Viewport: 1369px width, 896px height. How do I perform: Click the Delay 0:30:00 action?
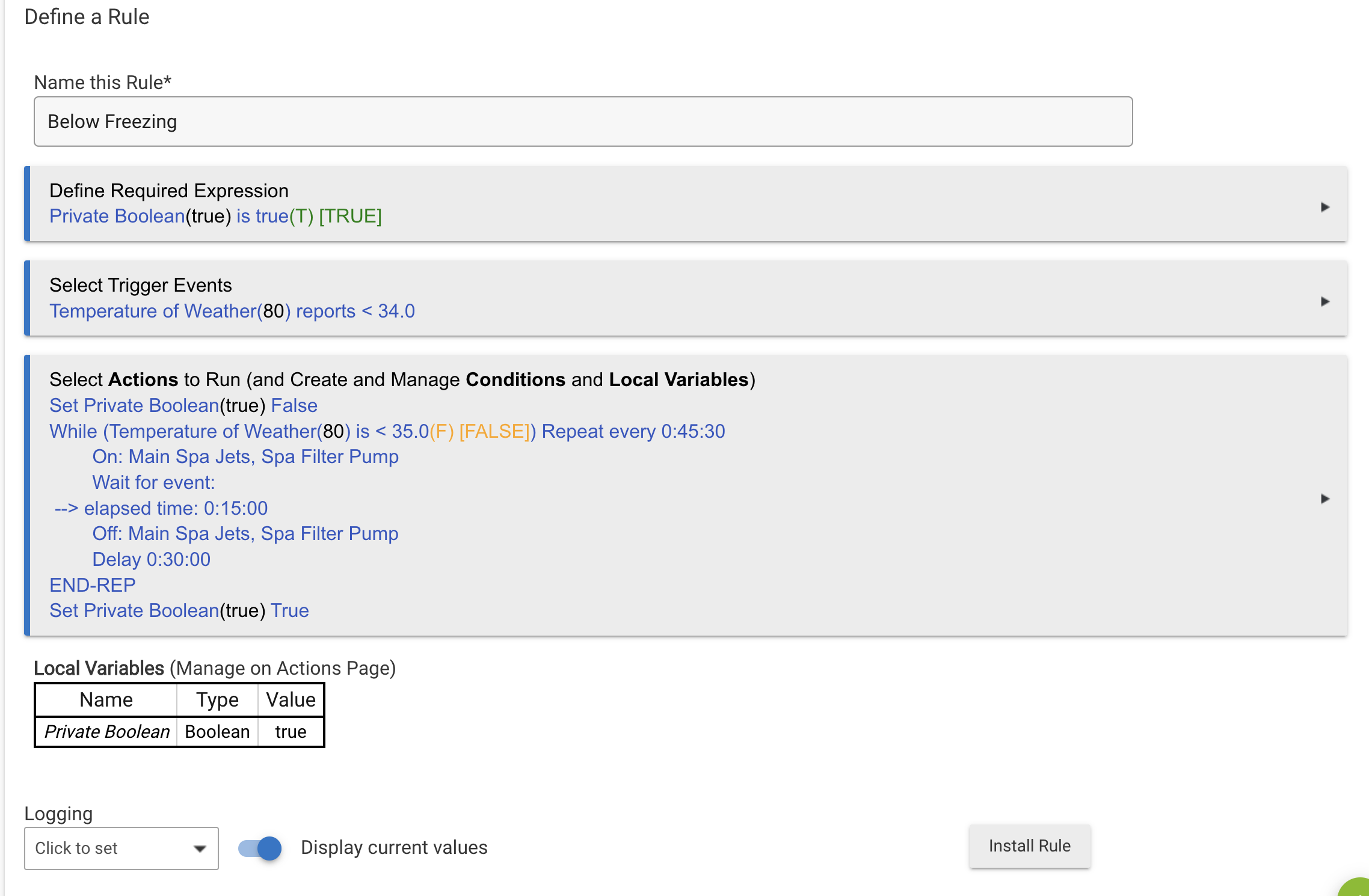coord(151,559)
